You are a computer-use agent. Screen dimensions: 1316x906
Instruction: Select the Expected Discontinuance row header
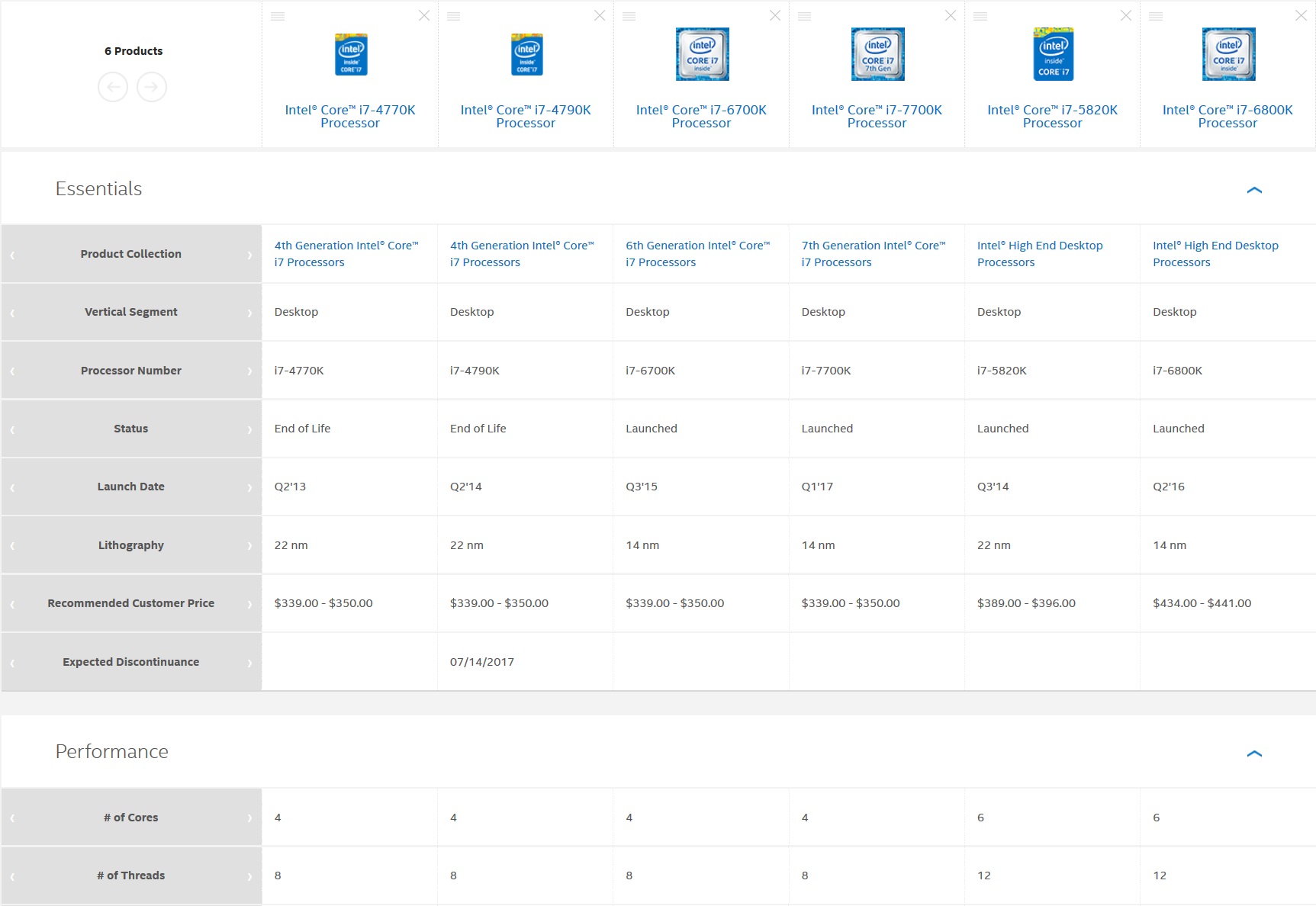(131, 662)
